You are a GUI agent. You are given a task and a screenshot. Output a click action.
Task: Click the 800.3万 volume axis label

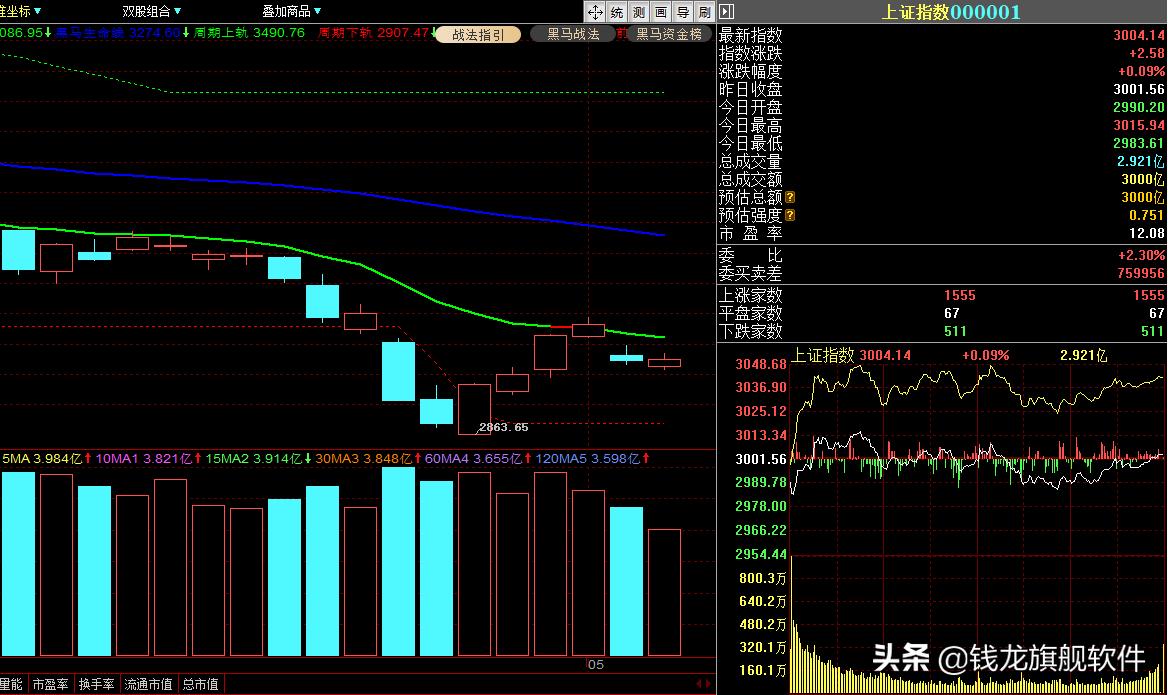click(x=762, y=578)
